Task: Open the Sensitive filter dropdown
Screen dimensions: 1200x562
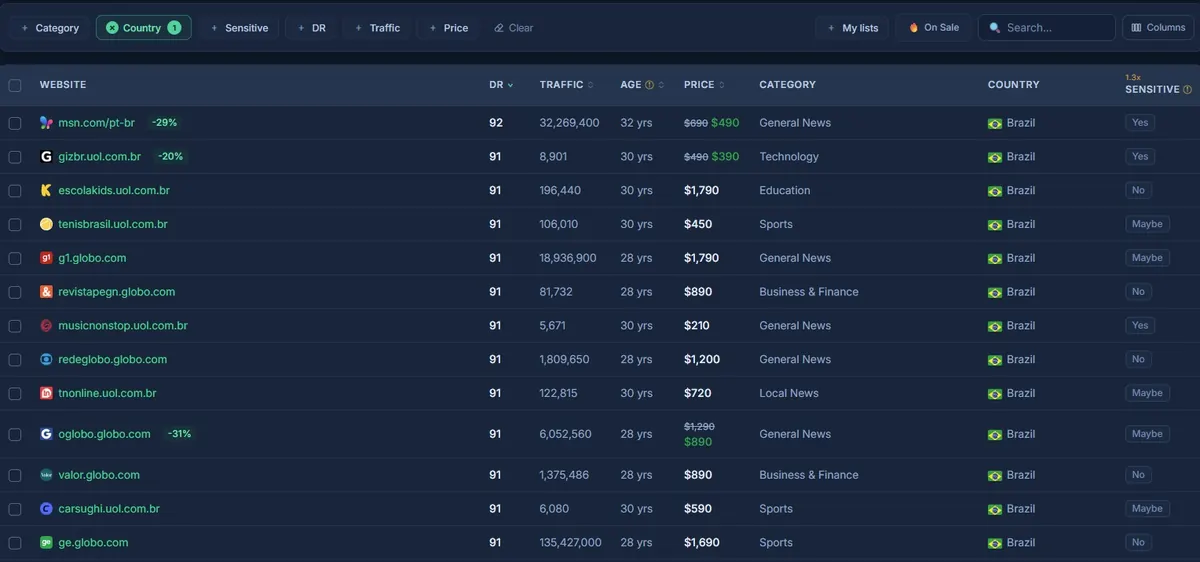Action: pyautogui.click(x=239, y=28)
